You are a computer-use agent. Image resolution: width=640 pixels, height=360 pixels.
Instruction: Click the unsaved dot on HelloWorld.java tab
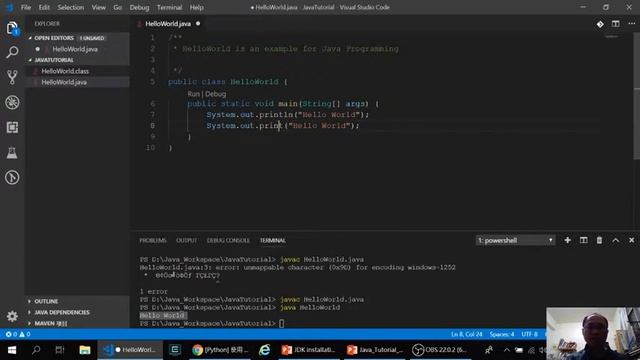tap(198, 24)
